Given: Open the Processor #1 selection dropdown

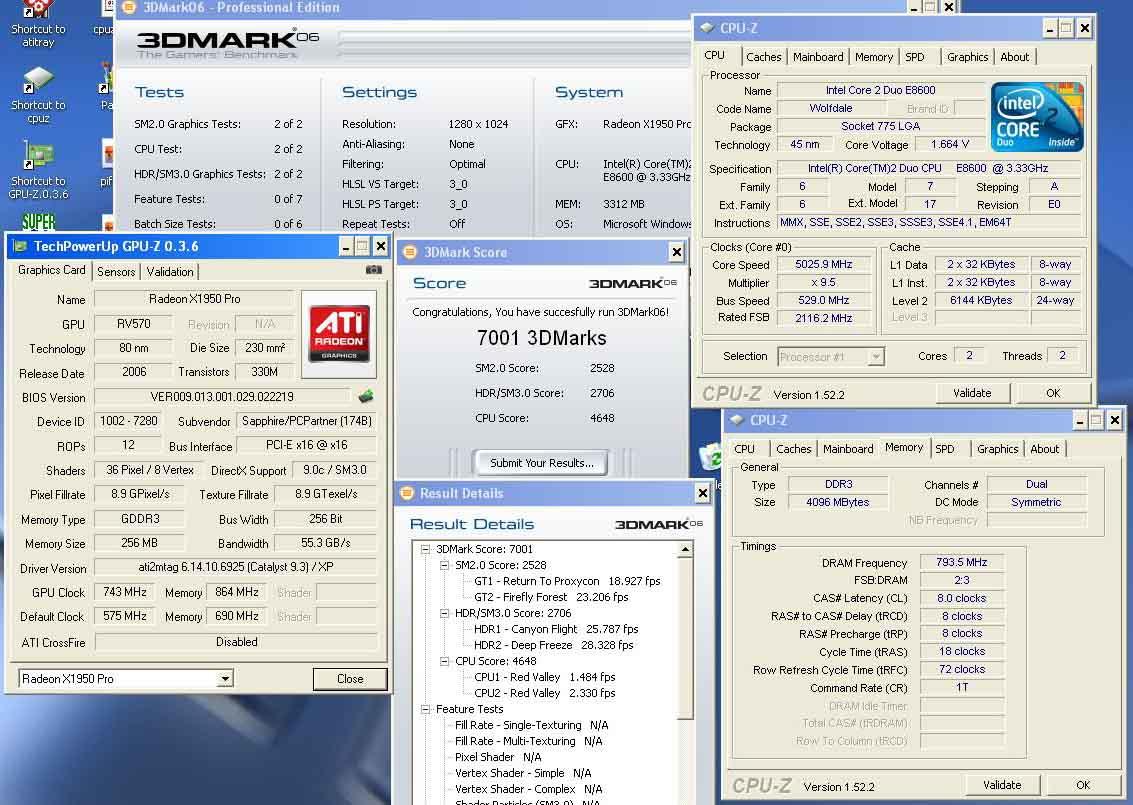Looking at the screenshot, I should pyautogui.click(x=876, y=356).
